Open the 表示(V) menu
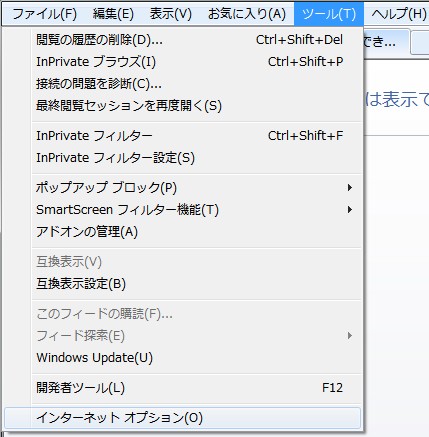This screenshot has height=437, width=429. (170, 14)
